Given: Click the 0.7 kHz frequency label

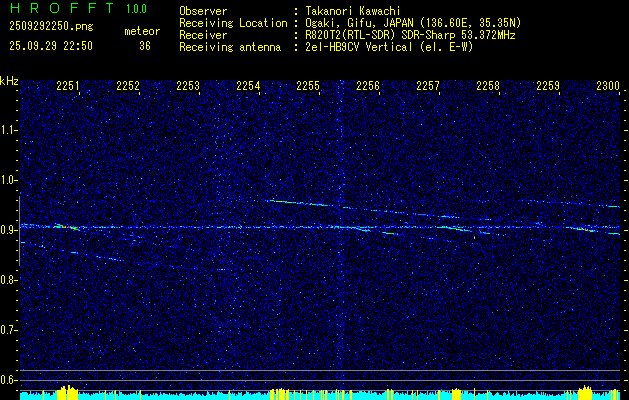Looking at the screenshot, I should pyautogui.click(x=8, y=330).
